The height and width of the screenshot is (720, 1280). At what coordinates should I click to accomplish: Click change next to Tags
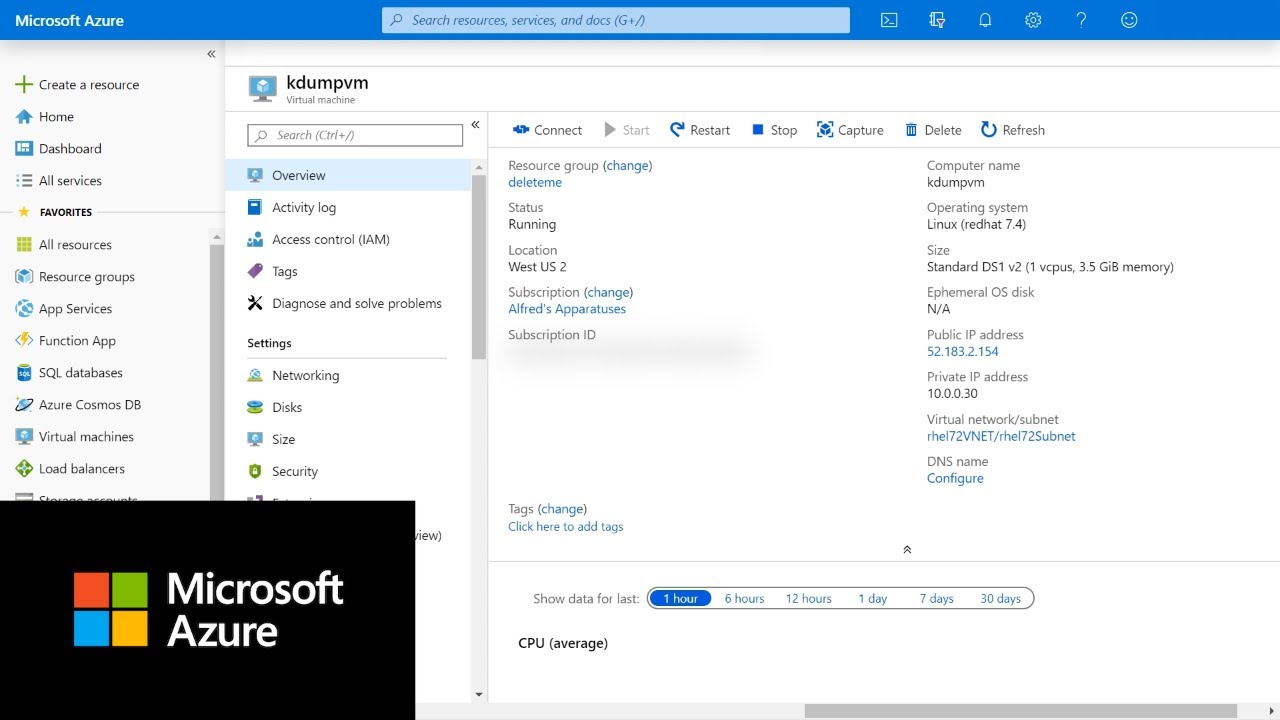click(562, 509)
